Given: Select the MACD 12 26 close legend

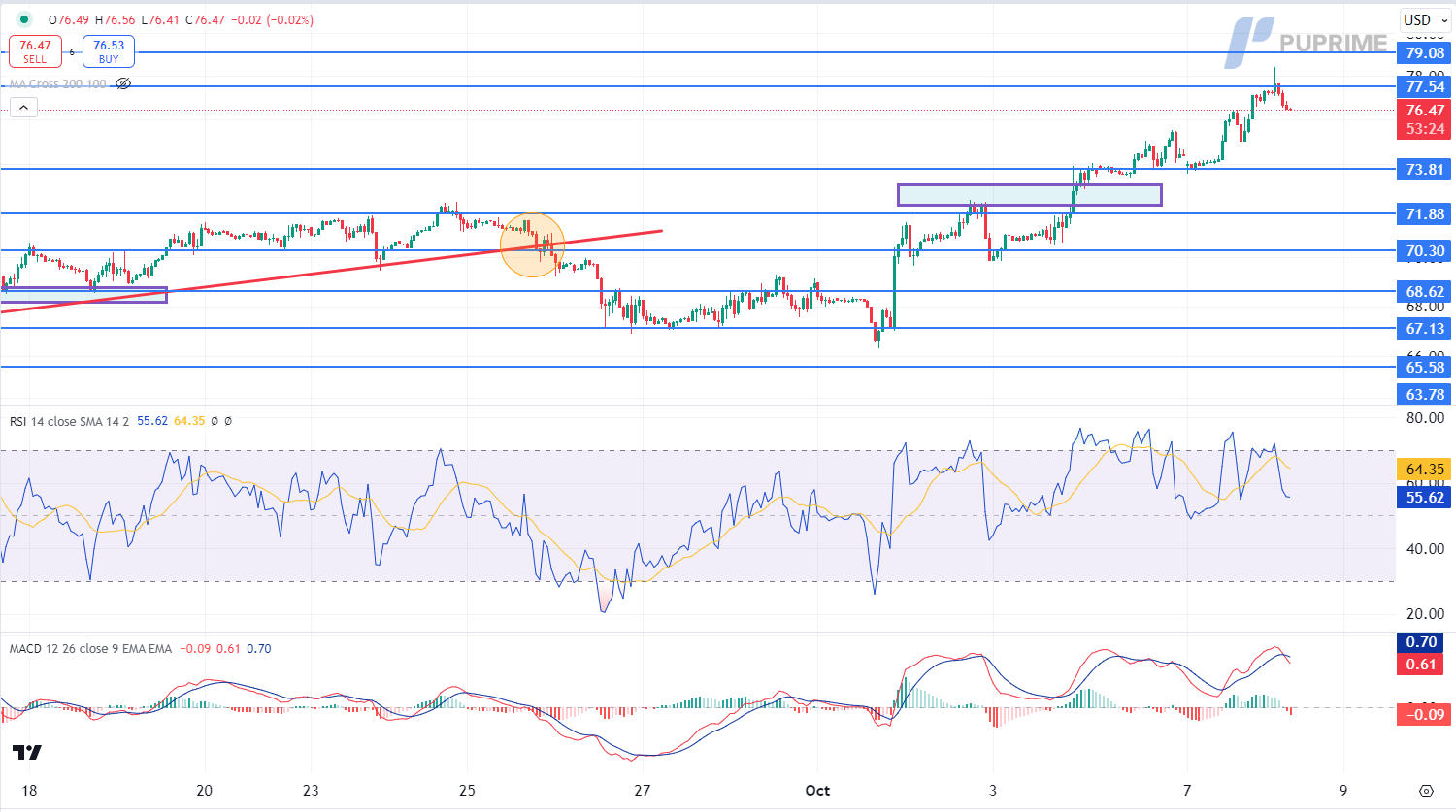Looking at the screenshot, I should coord(90,648).
